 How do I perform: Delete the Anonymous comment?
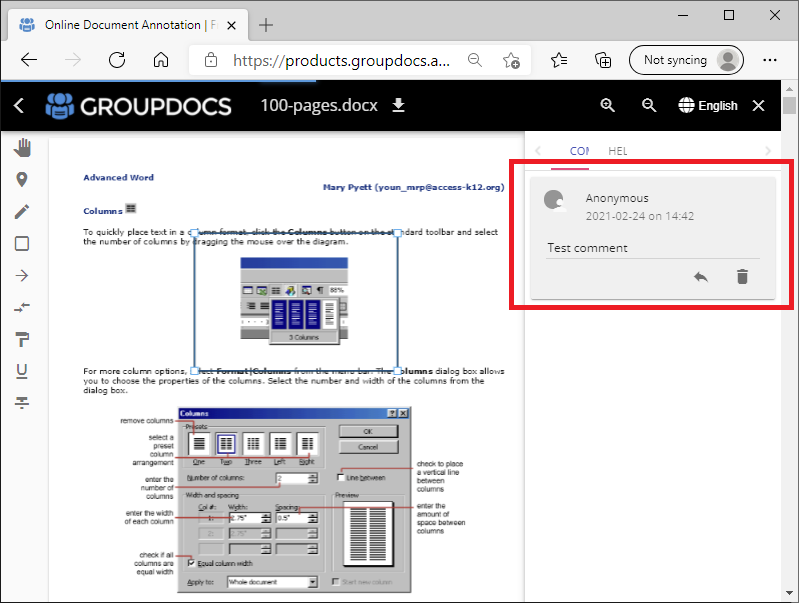742,276
